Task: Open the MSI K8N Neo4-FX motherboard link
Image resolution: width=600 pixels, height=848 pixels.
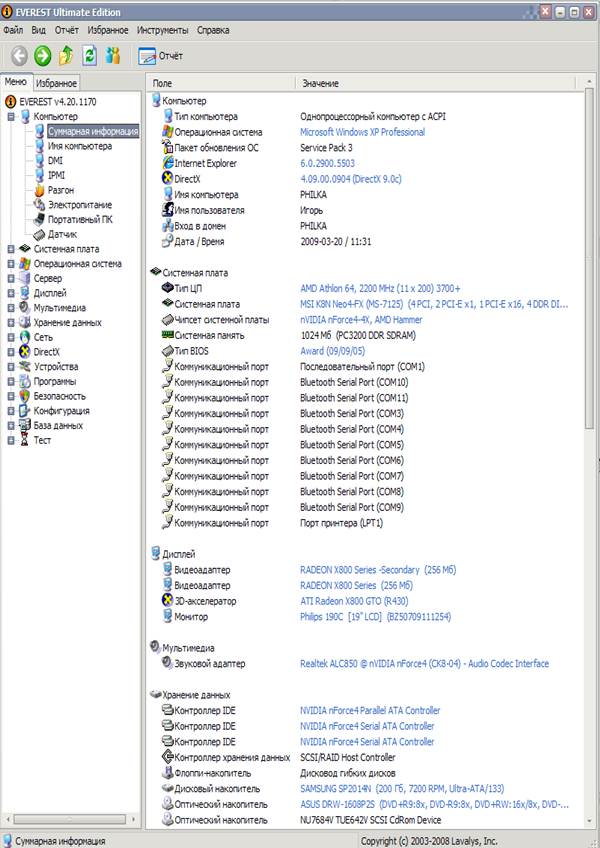Action: [x=434, y=304]
